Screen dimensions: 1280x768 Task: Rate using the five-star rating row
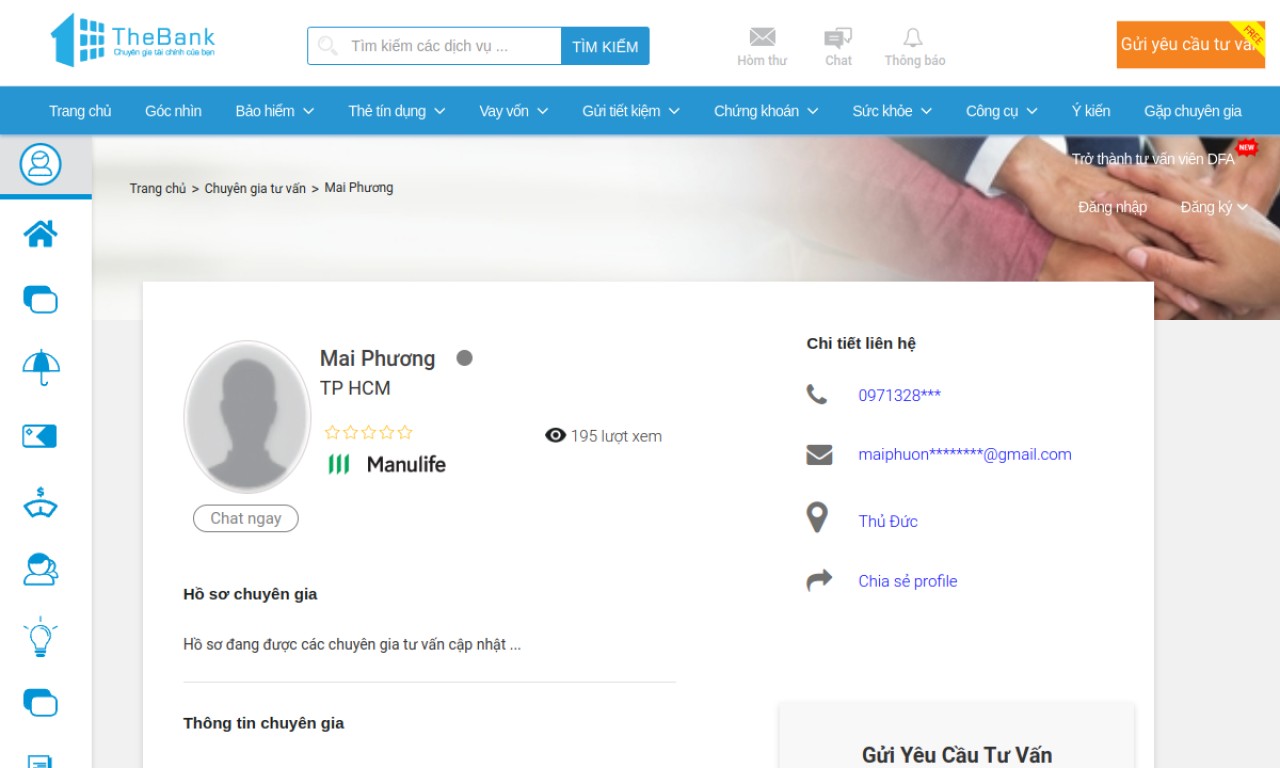tap(368, 433)
